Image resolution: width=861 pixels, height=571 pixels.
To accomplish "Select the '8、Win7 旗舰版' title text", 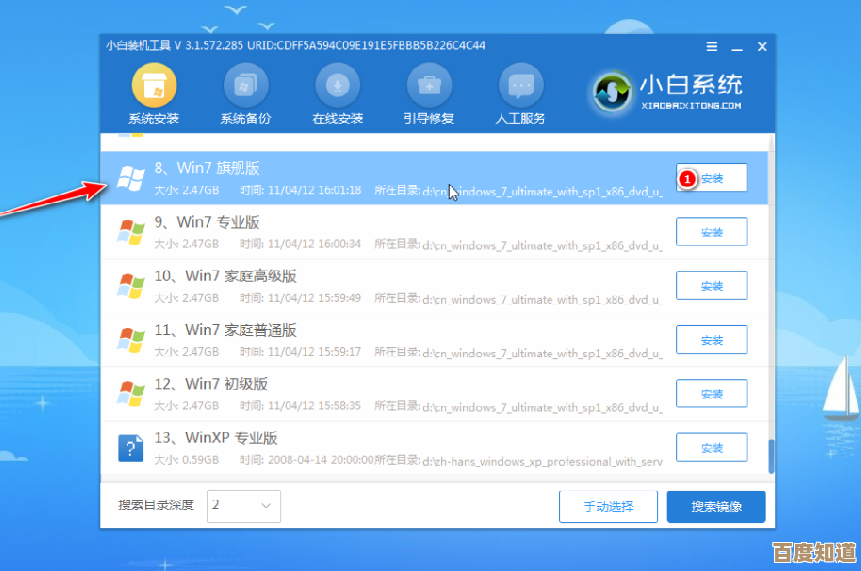I will point(207,168).
